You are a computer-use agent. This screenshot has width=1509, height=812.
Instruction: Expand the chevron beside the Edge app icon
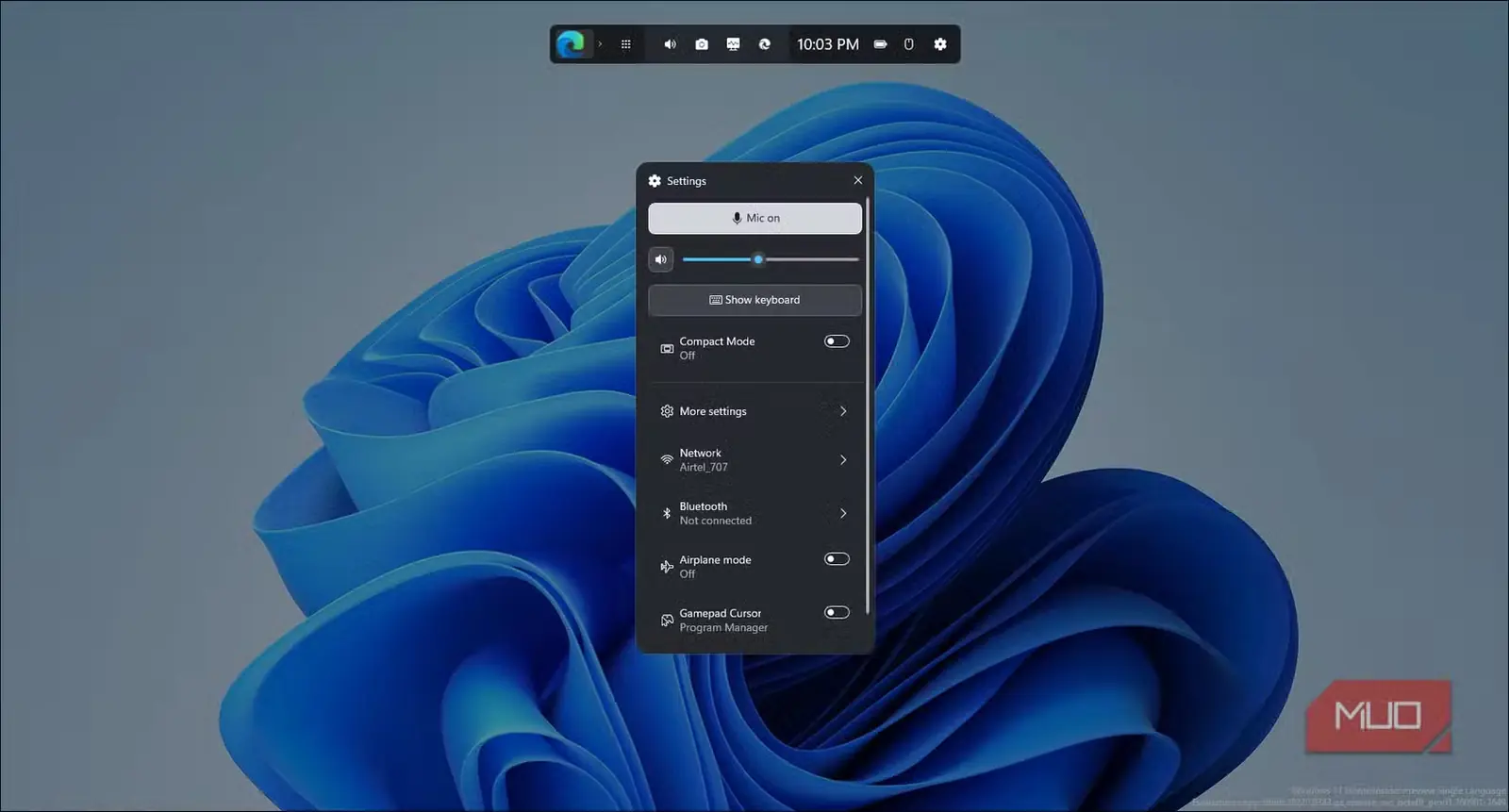600,44
